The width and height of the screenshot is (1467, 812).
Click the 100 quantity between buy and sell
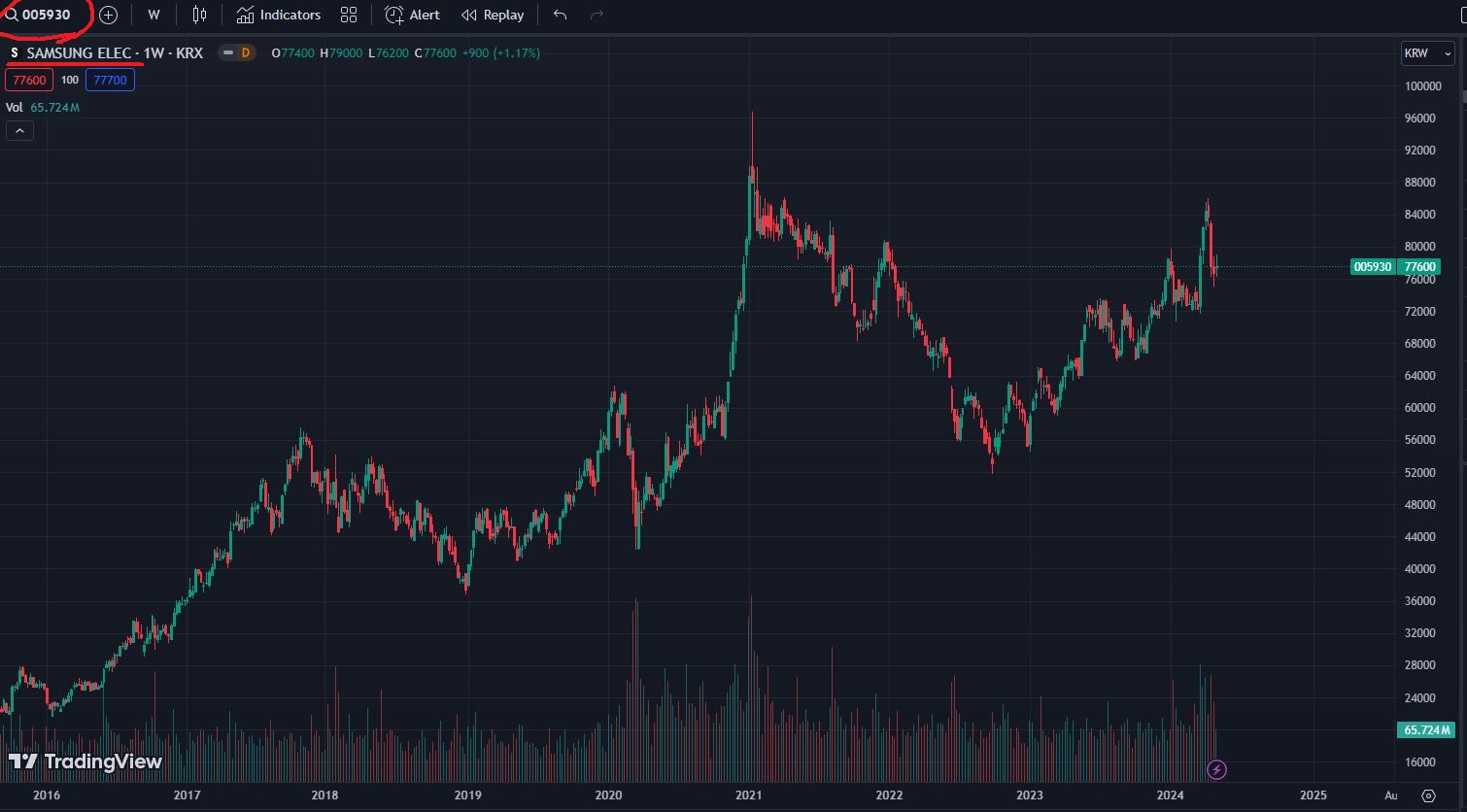point(70,80)
